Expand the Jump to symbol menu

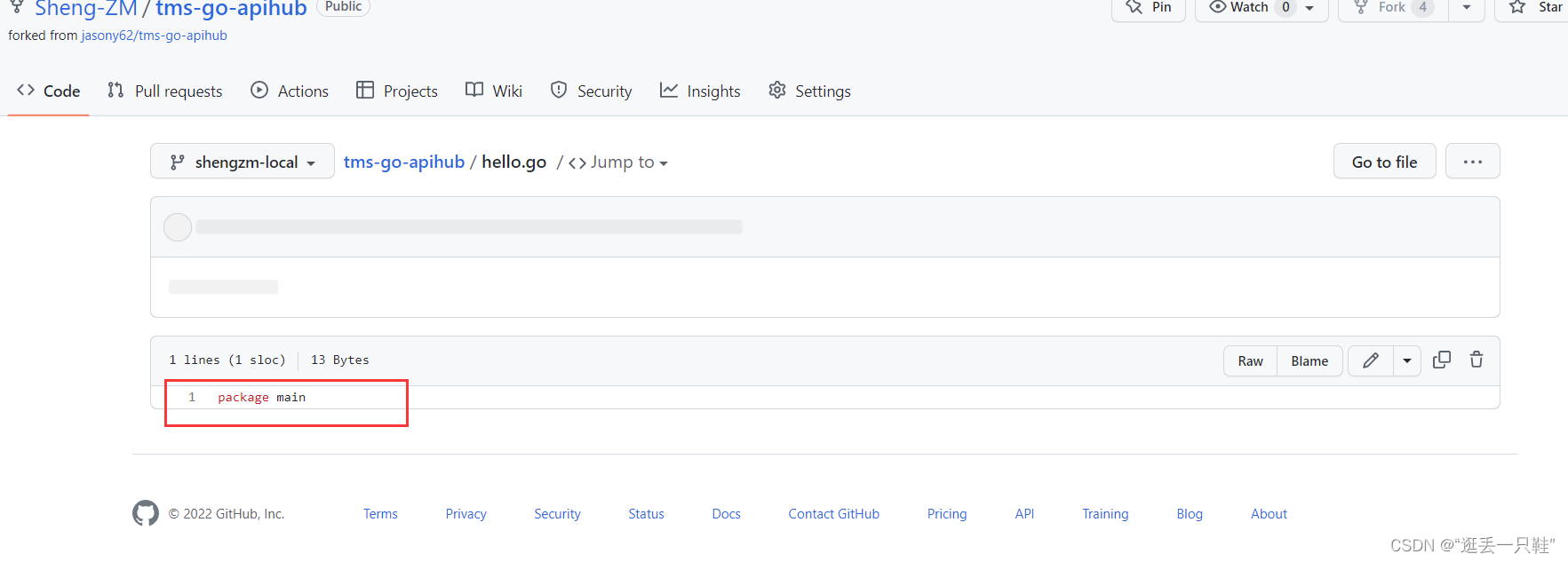618,162
